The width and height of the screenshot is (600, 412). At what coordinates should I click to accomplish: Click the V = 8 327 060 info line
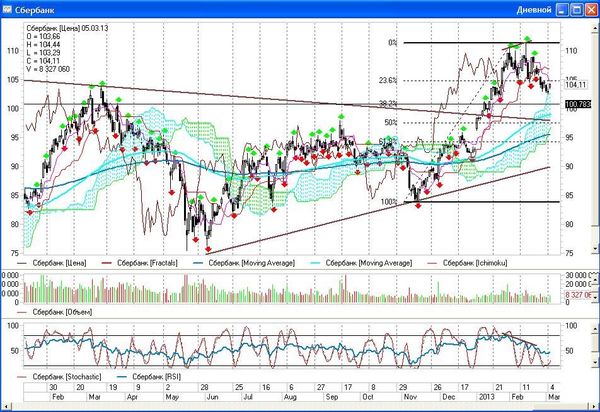point(48,69)
